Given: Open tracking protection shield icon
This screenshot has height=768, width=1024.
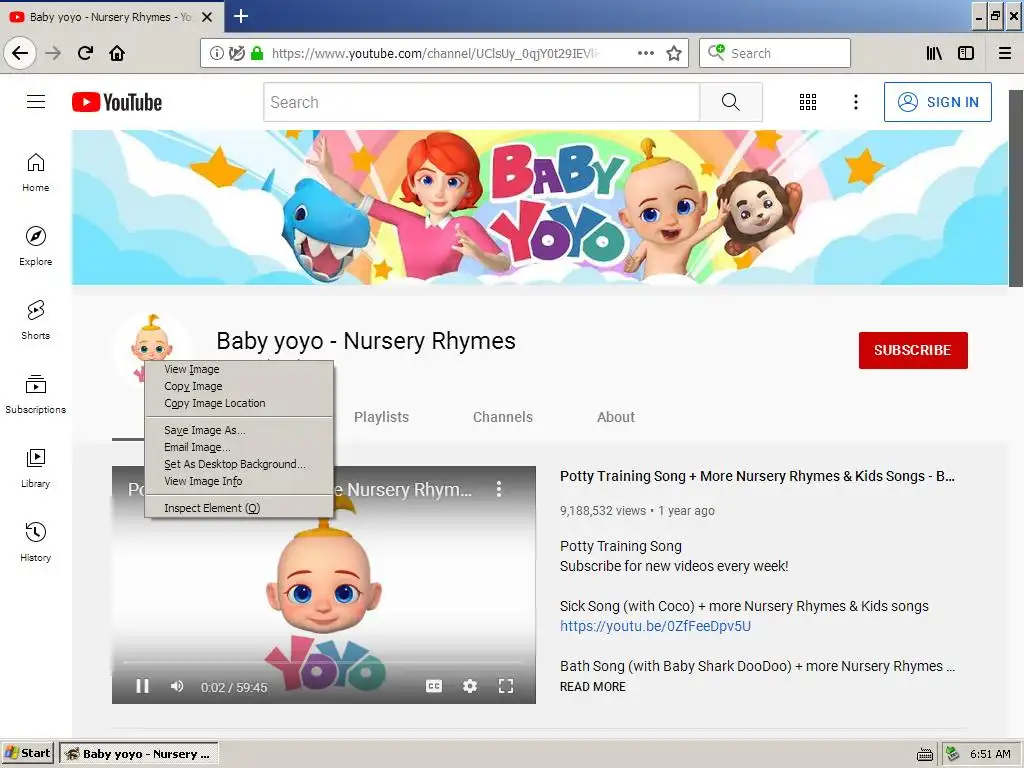Looking at the screenshot, I should pos(236,53).
